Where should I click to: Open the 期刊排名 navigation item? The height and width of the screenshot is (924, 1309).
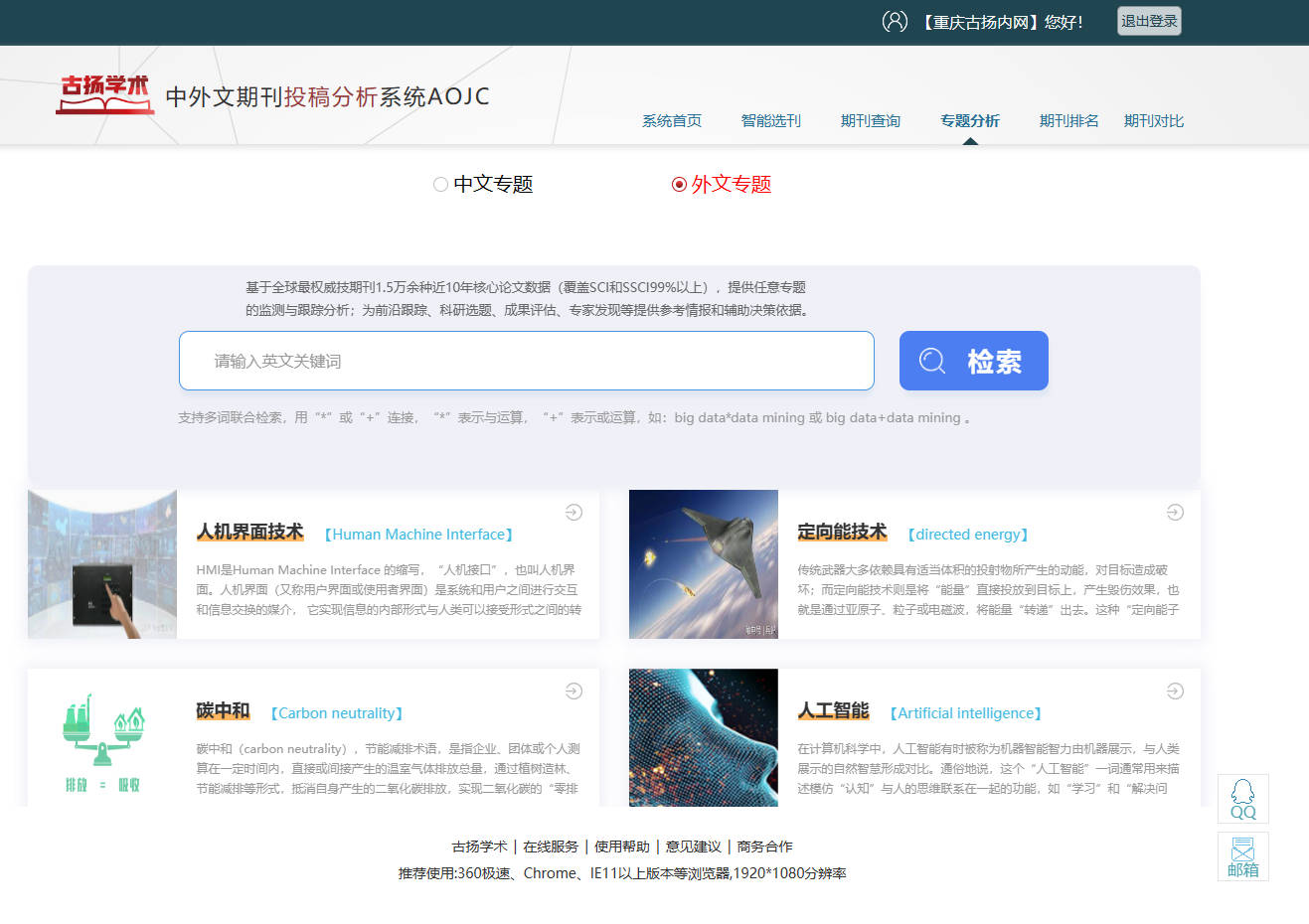(x=1068, y=121)
